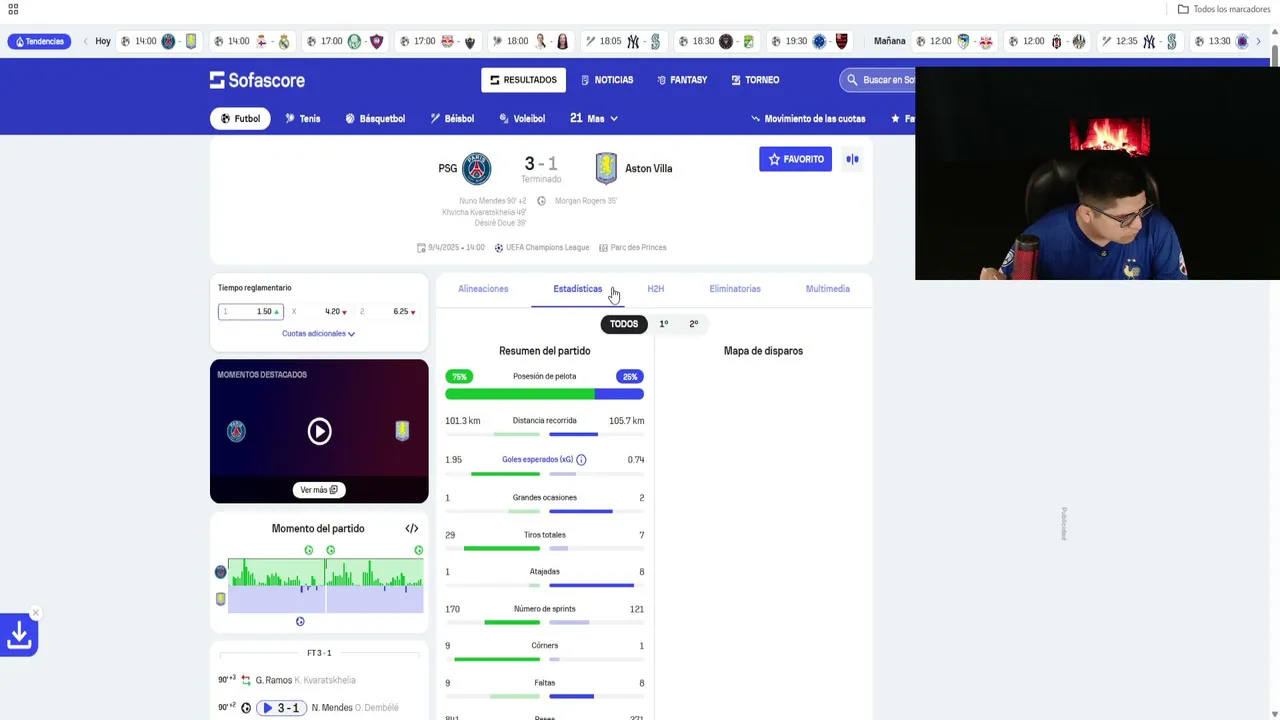The height and width of the screenshot is (720, 1280).
Task: Select the TODOS period filter
Action: click(x=624, y=324)
